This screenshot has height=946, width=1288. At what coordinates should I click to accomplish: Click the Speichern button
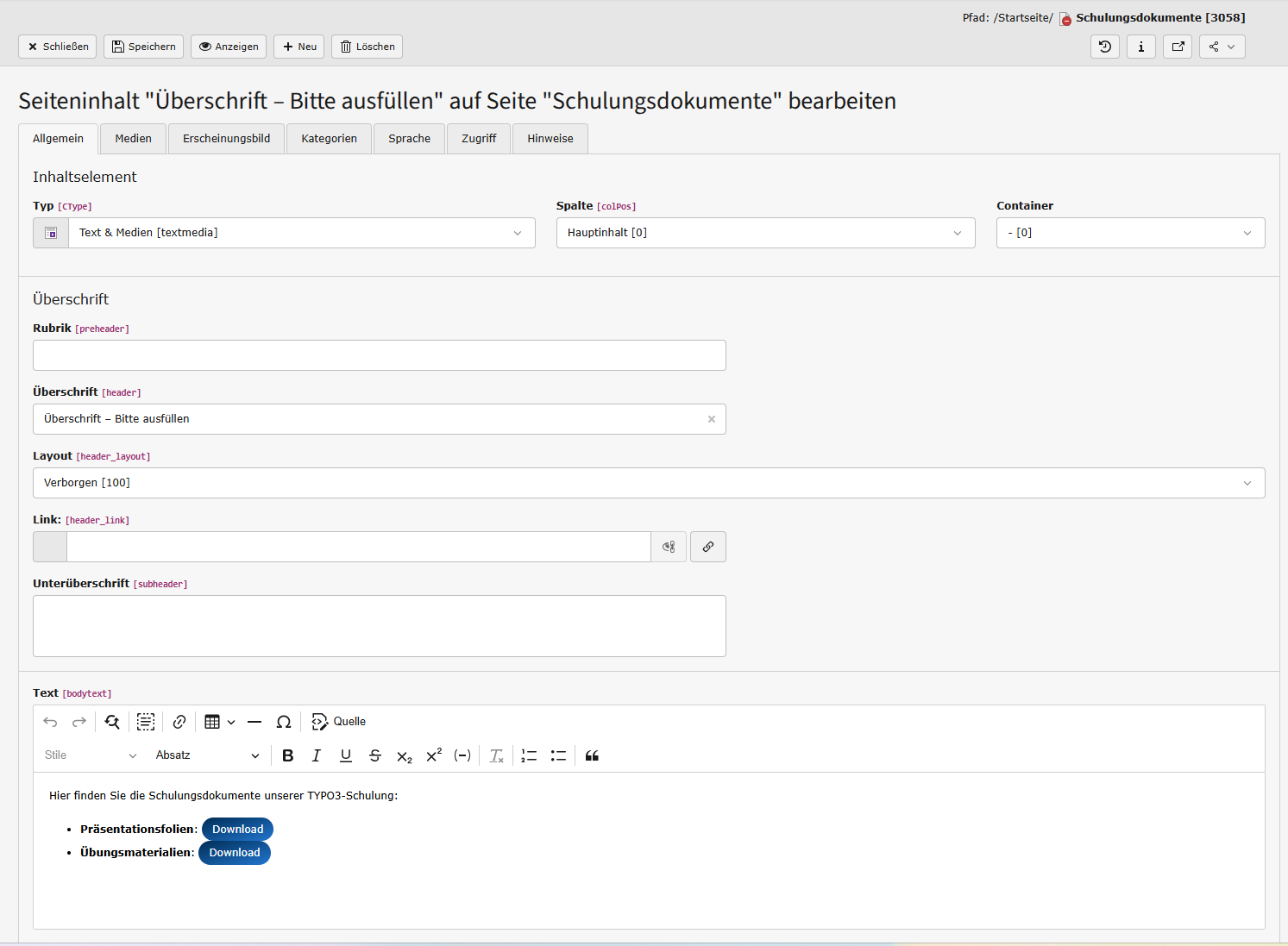pos(143,47)
